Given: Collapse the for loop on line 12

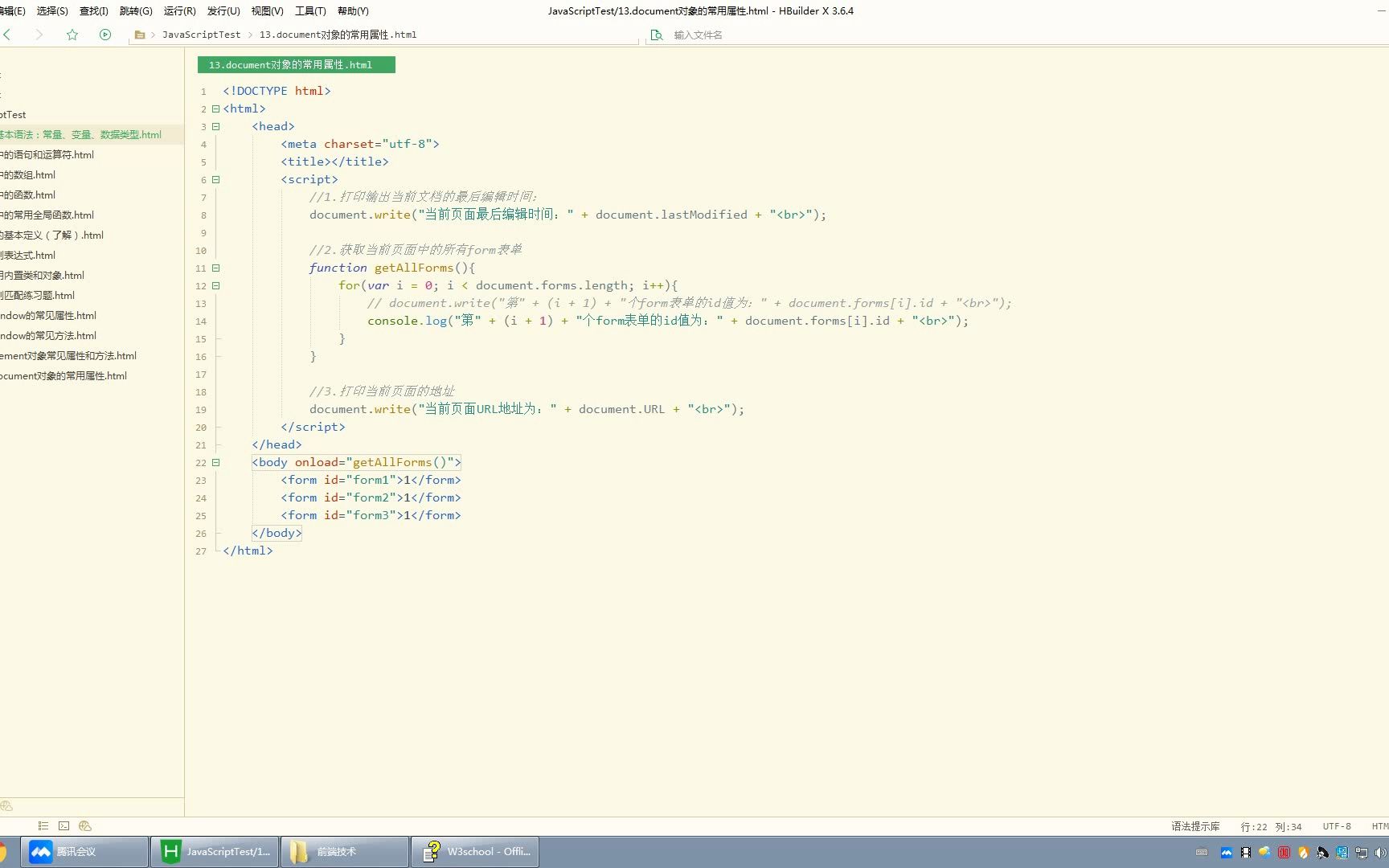Looking at the screenshot, I should (215, 285).
